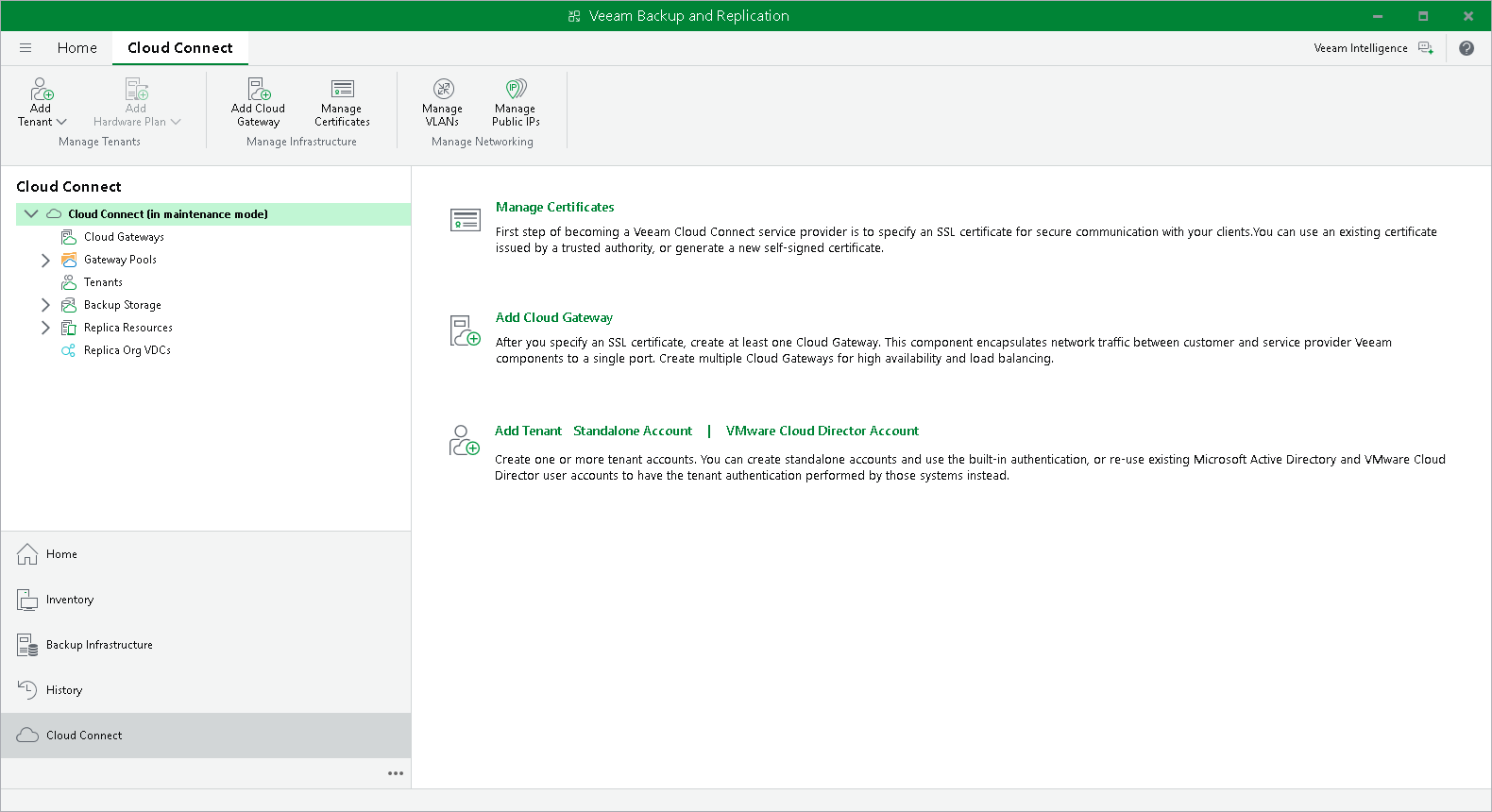Screen dimensions: 1492x812
Task: Open the hamburger main menu
Action: pos(25,48)
